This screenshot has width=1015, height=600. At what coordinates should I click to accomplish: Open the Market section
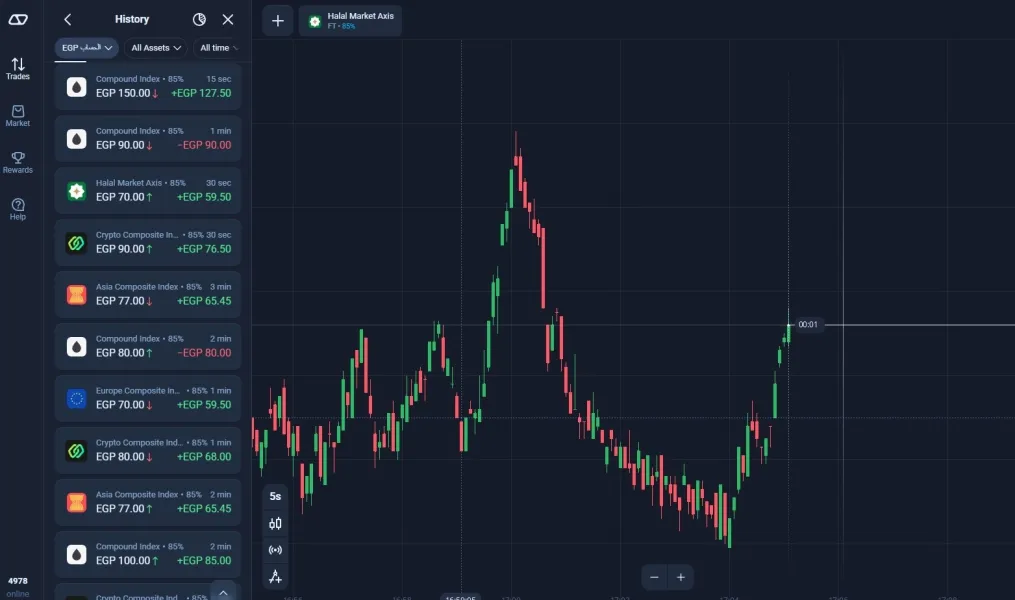point(17,116)
